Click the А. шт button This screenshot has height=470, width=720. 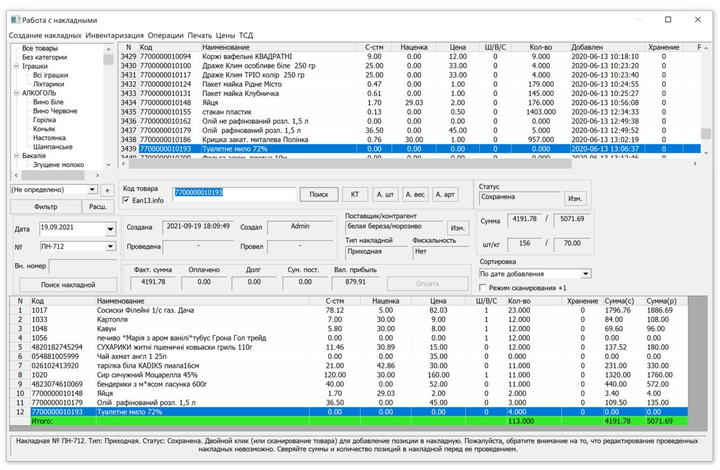(385, 194)
